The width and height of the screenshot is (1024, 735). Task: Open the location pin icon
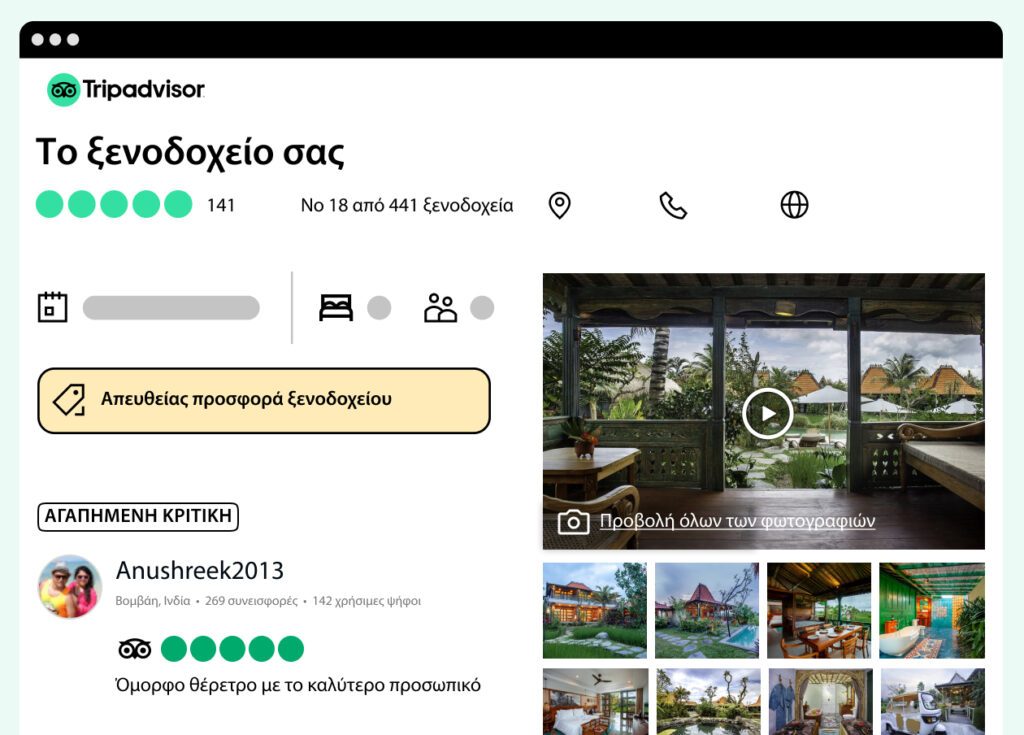tap(559, 205)
